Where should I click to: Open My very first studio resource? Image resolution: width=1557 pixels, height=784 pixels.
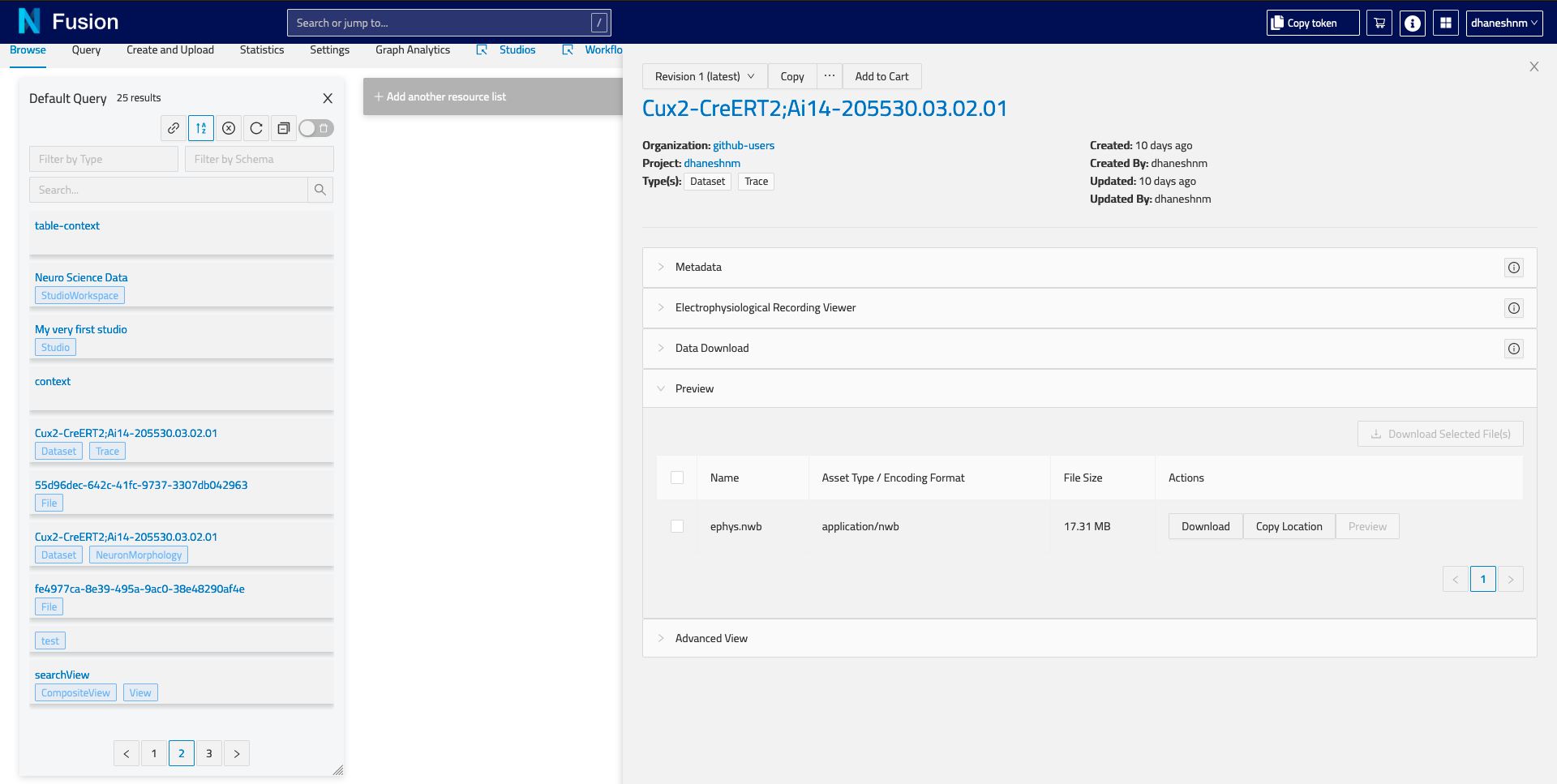81,330
